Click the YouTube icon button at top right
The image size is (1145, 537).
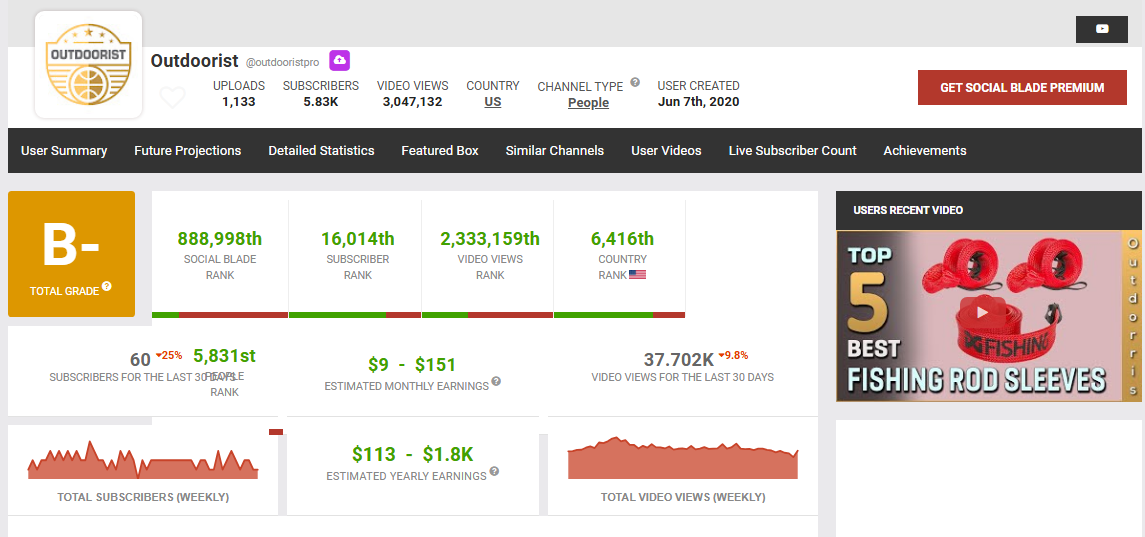coord(1102,29)
